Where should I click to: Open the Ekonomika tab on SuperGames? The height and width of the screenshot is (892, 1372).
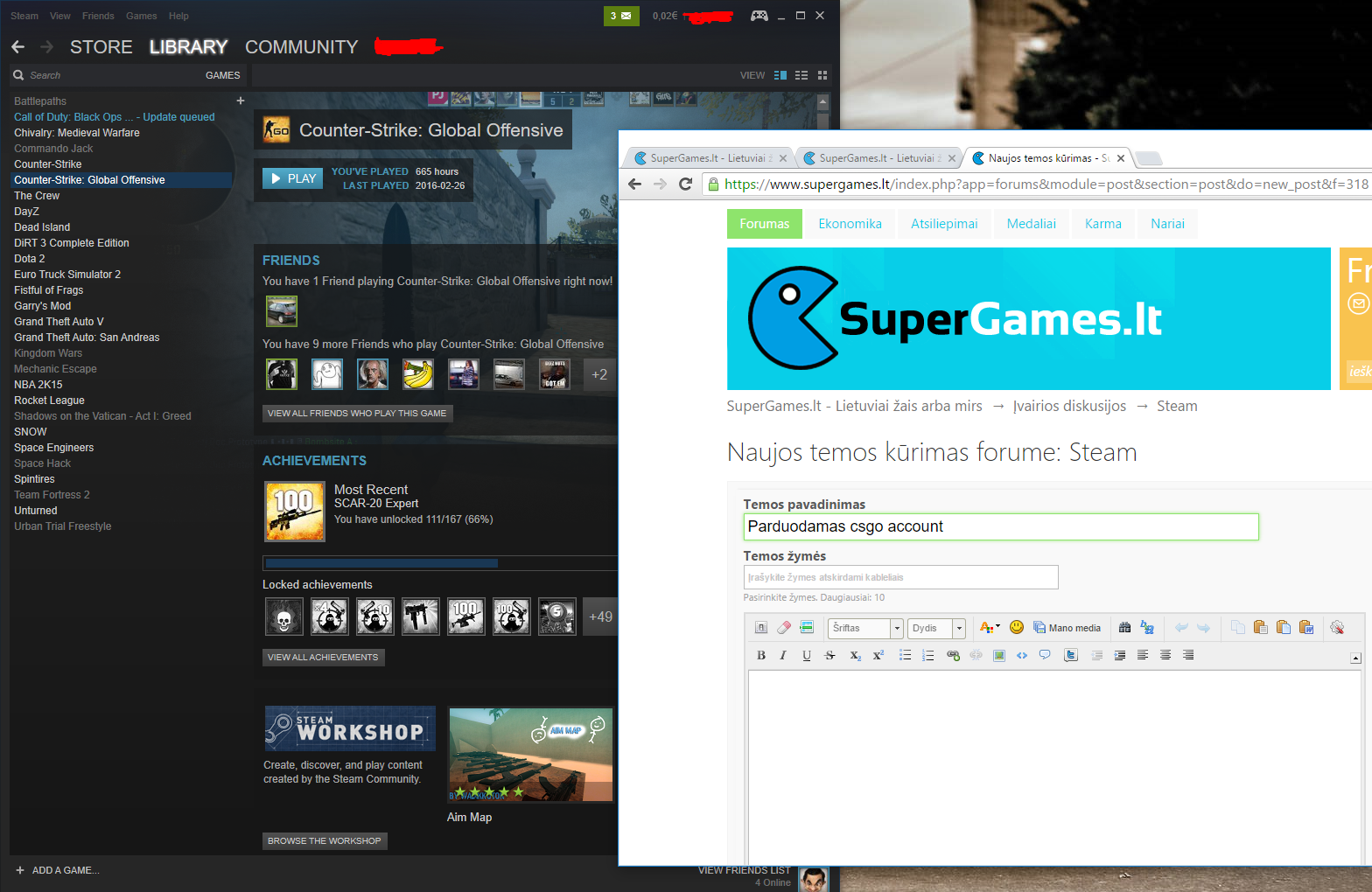850,224
